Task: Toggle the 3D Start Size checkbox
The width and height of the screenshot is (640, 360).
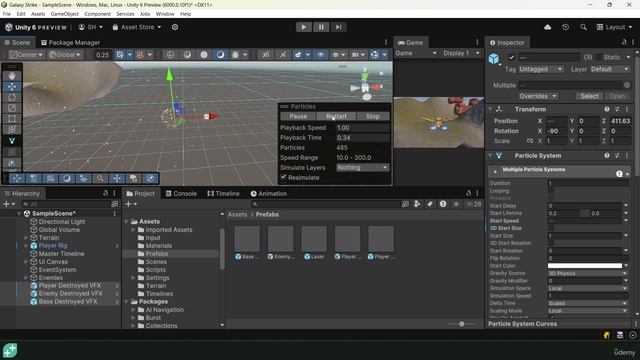Action: pyautogui.click(x=551, y=228)
